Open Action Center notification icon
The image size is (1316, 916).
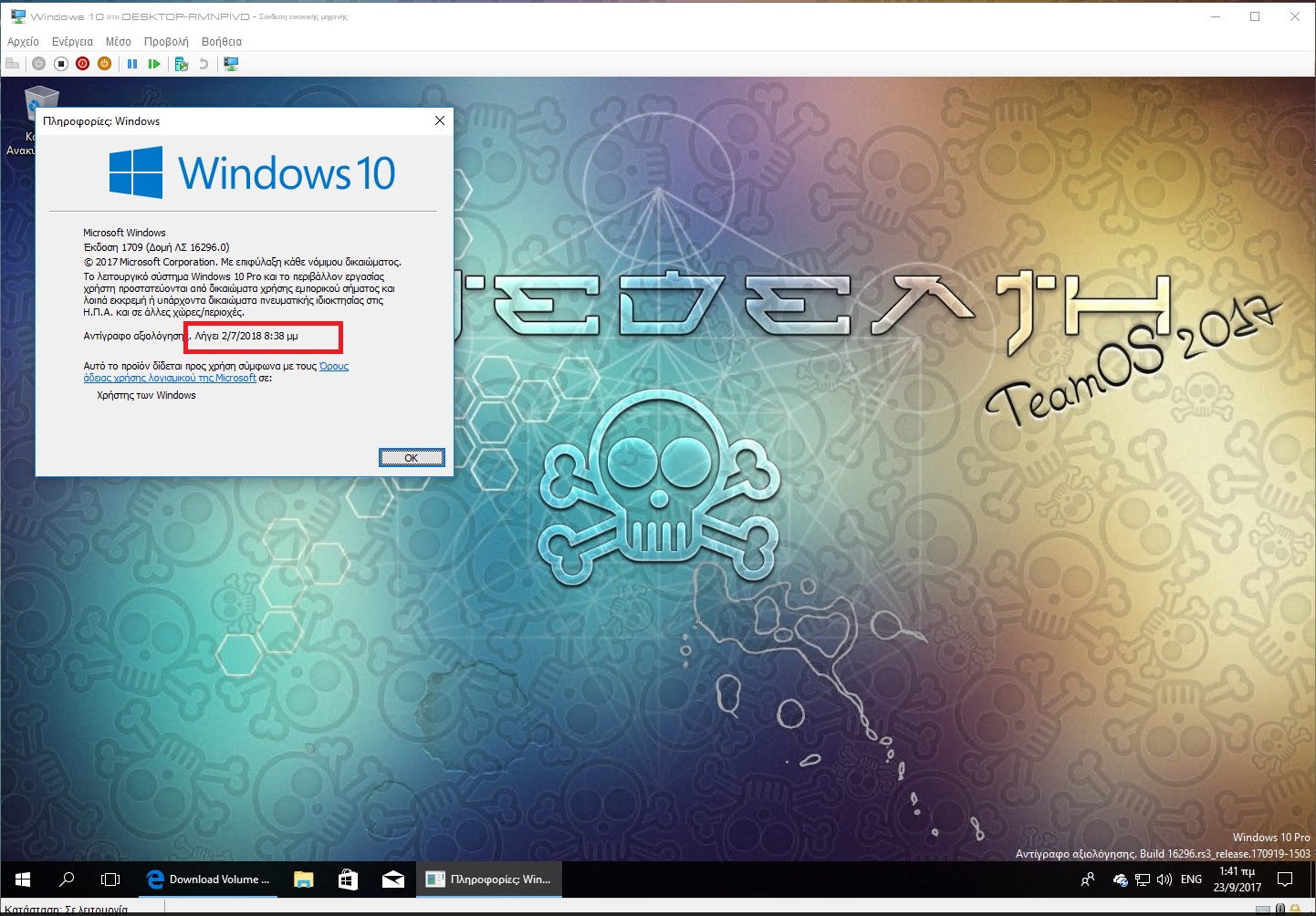[1286, 880]
